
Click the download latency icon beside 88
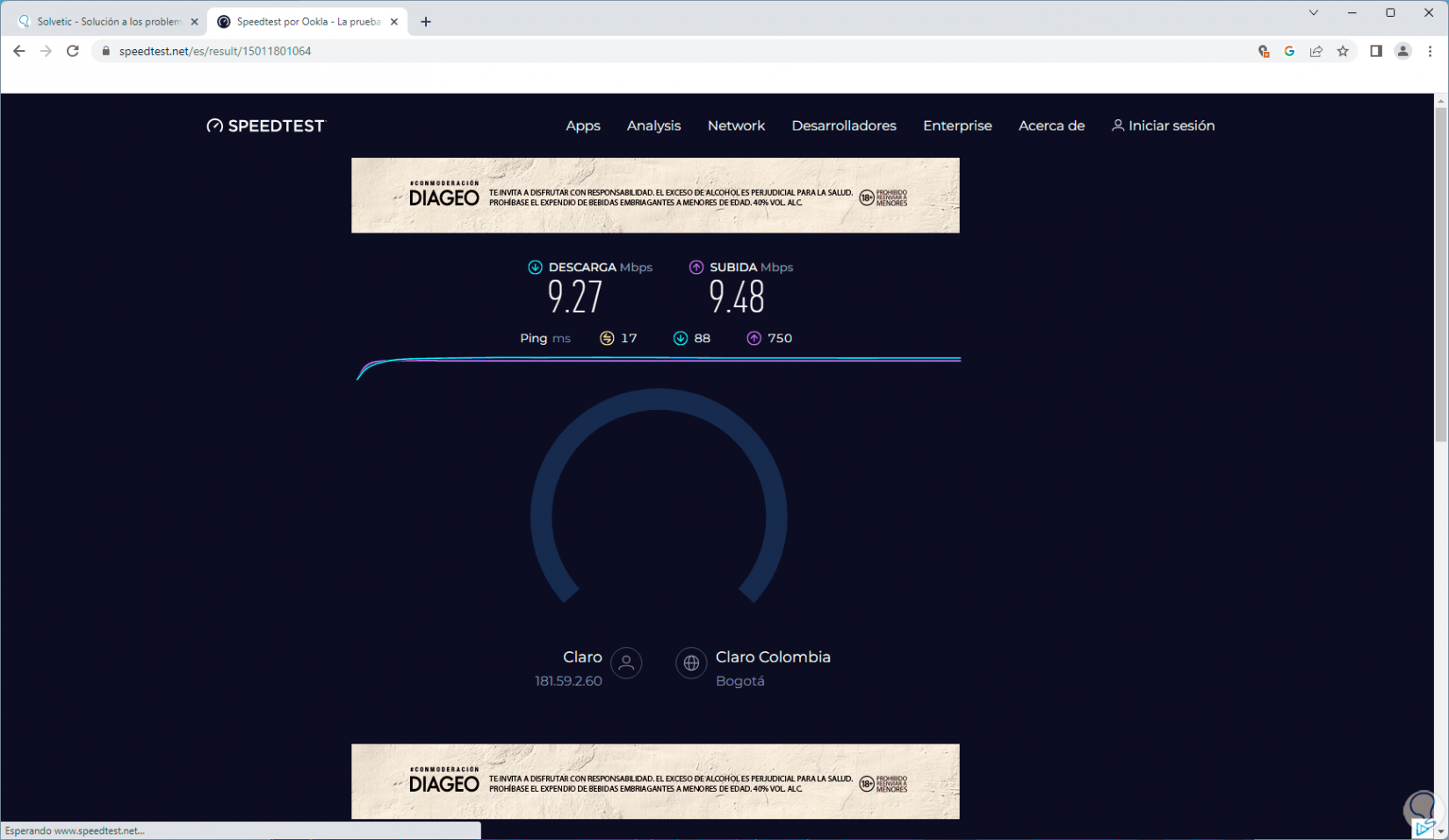681,338
